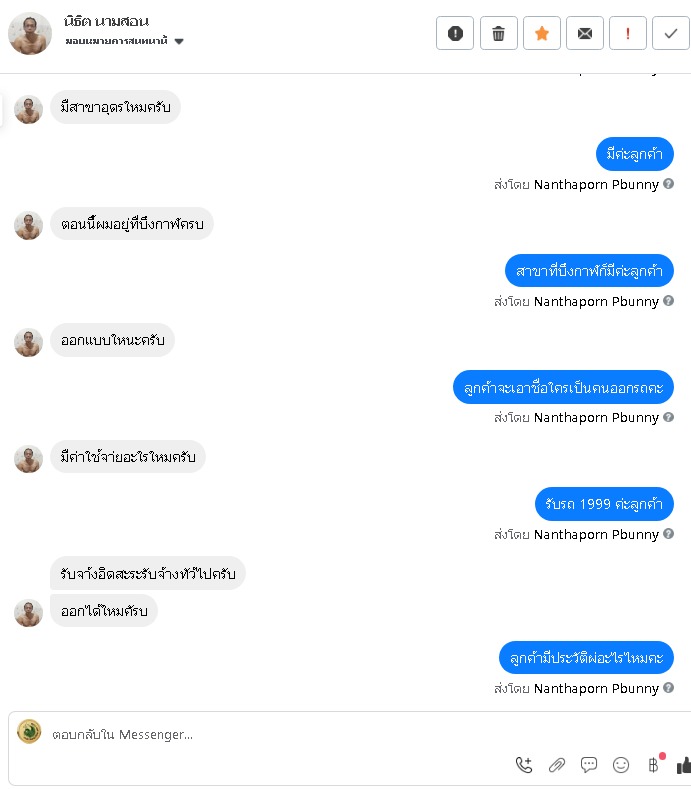691x789 pixels.
Task: Start a call with the phone plus icon
Action: pyautogui.click(x=523, y=765)
